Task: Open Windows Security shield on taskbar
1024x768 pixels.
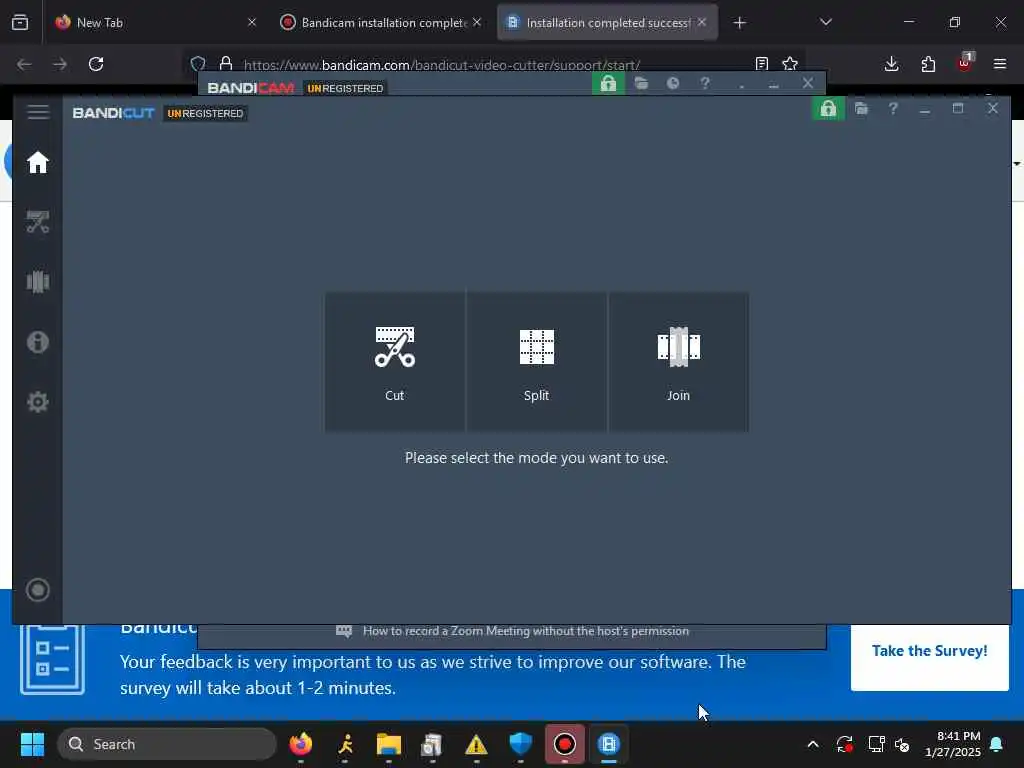Action: coord(520,744)
